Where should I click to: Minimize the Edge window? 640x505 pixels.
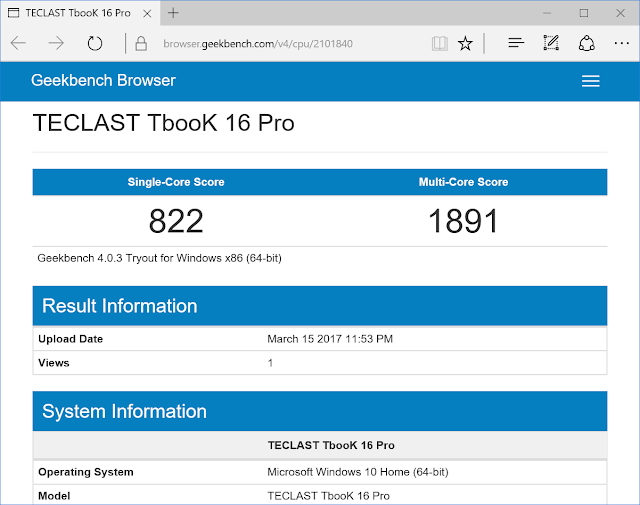(547, 13)
